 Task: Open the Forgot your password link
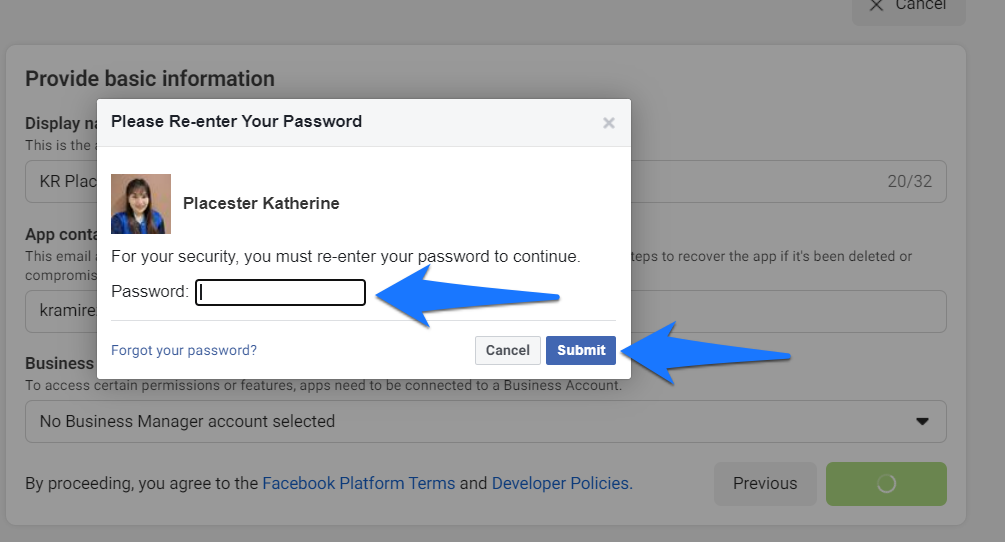[184, 350]
